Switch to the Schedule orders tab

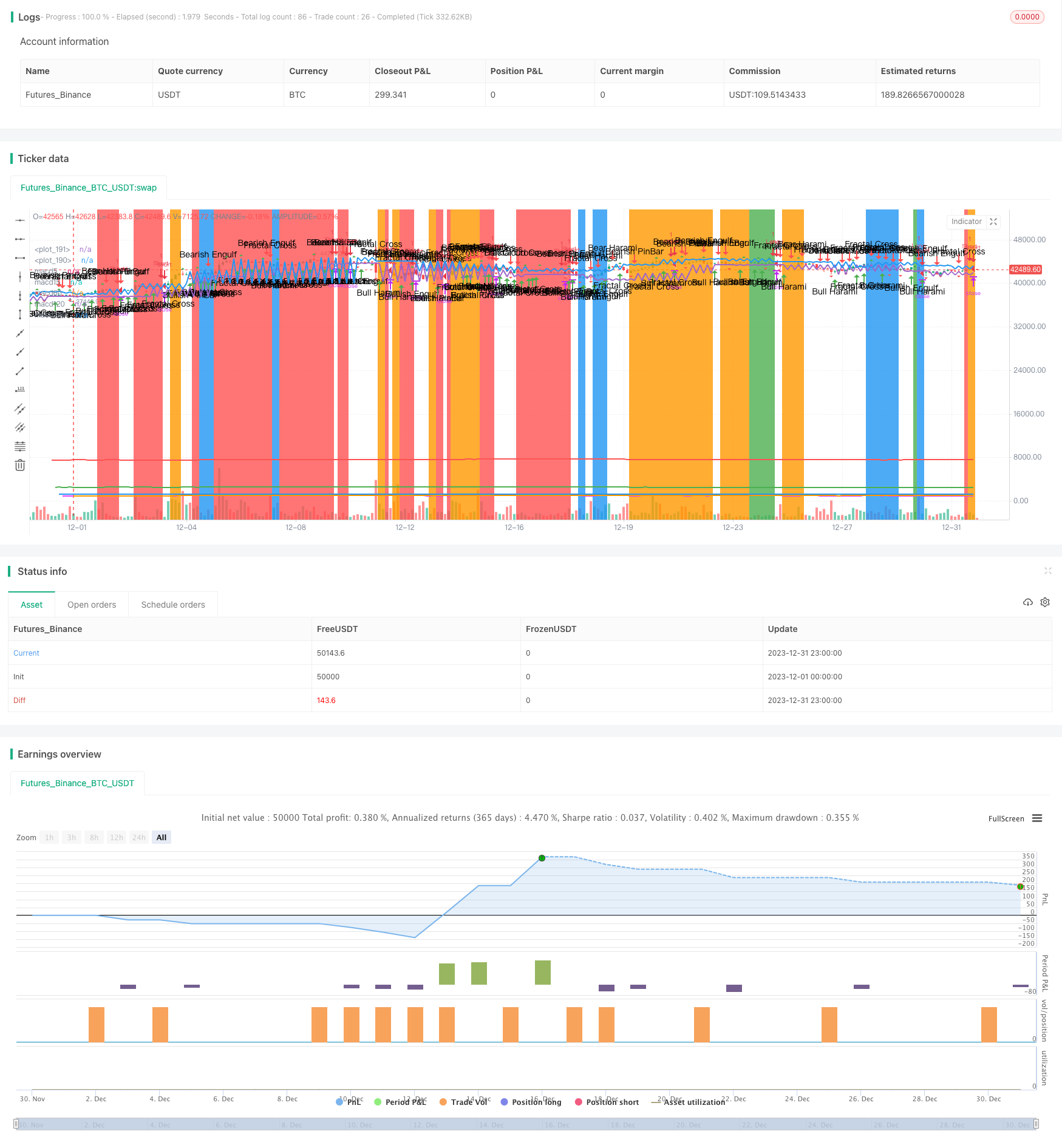(x=173, y=605)
